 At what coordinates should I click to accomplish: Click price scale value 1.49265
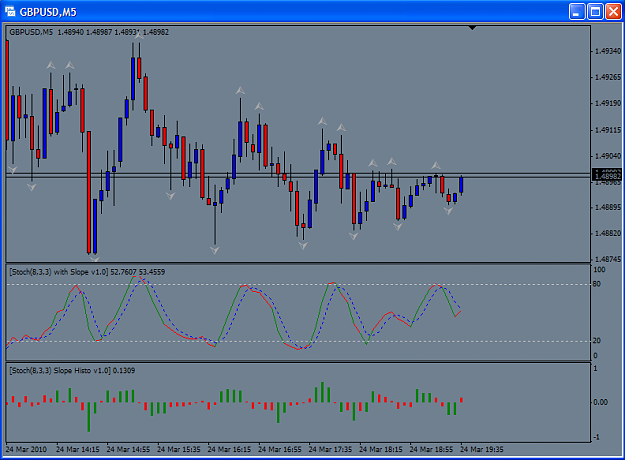coord(607,77)
